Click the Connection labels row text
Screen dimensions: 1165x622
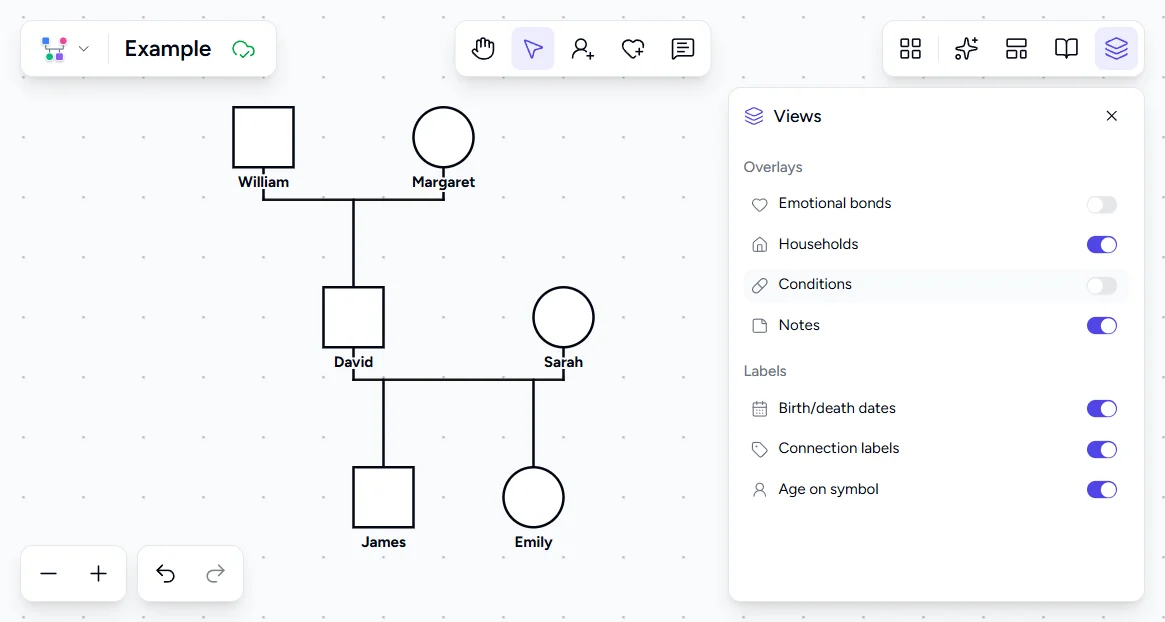[839, 448]
